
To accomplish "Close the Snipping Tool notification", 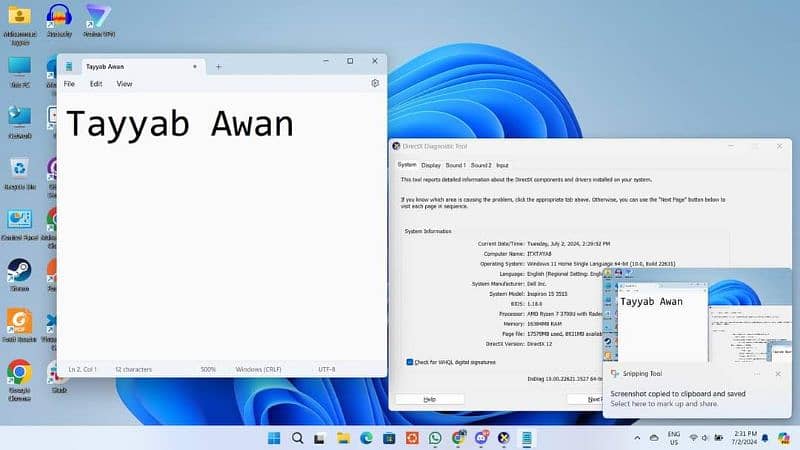I will (x=778, y=374).
